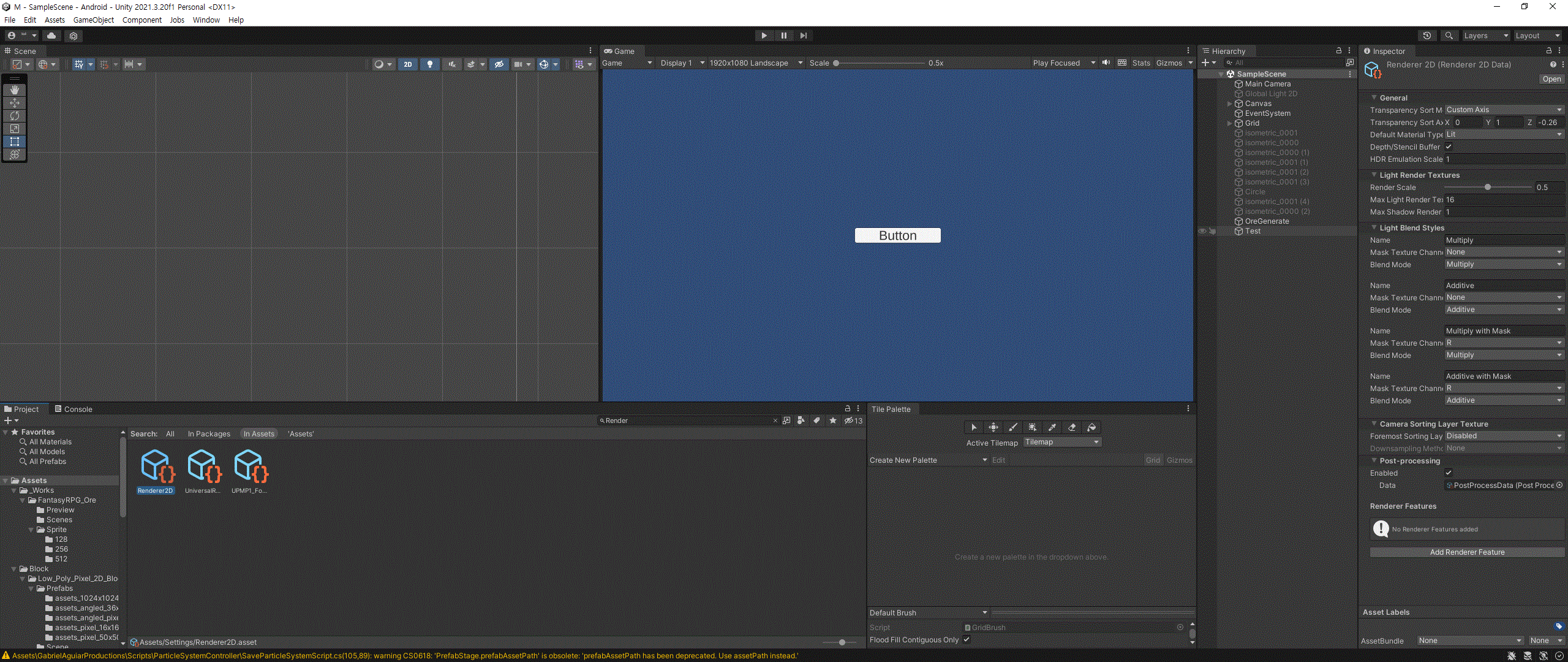Toggle 2D mode in Scene view
Viewport: 1568px width, 662px height.
408,64
